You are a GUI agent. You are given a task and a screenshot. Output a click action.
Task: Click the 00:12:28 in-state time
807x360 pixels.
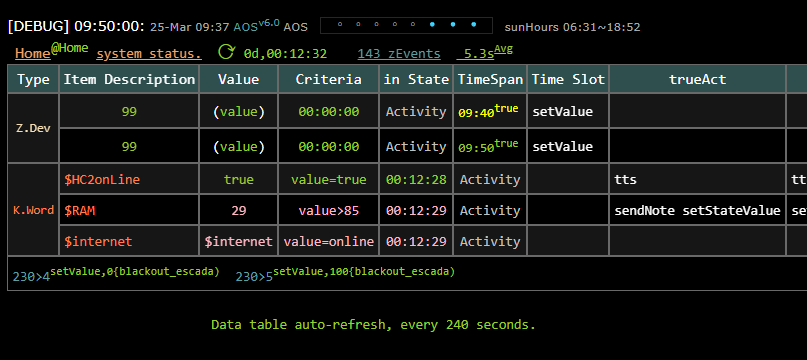[416, 179]
